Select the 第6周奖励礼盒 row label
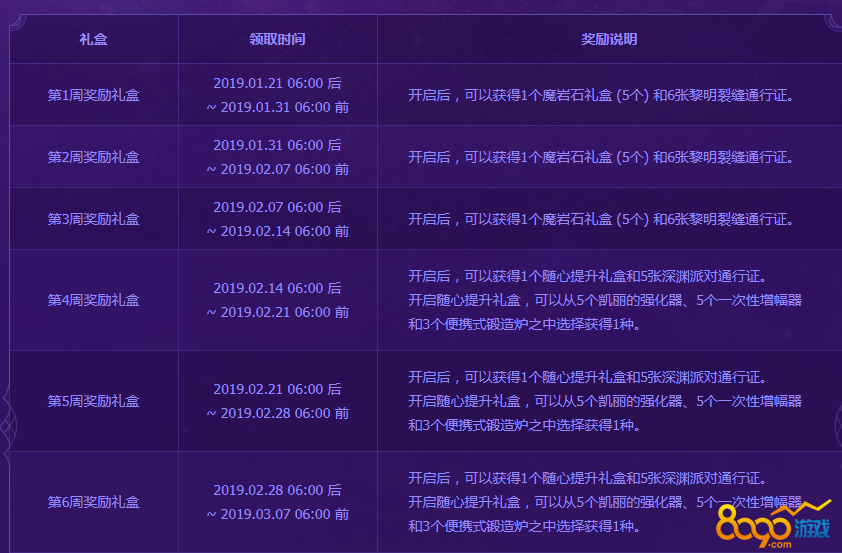 tap(94, 502)
